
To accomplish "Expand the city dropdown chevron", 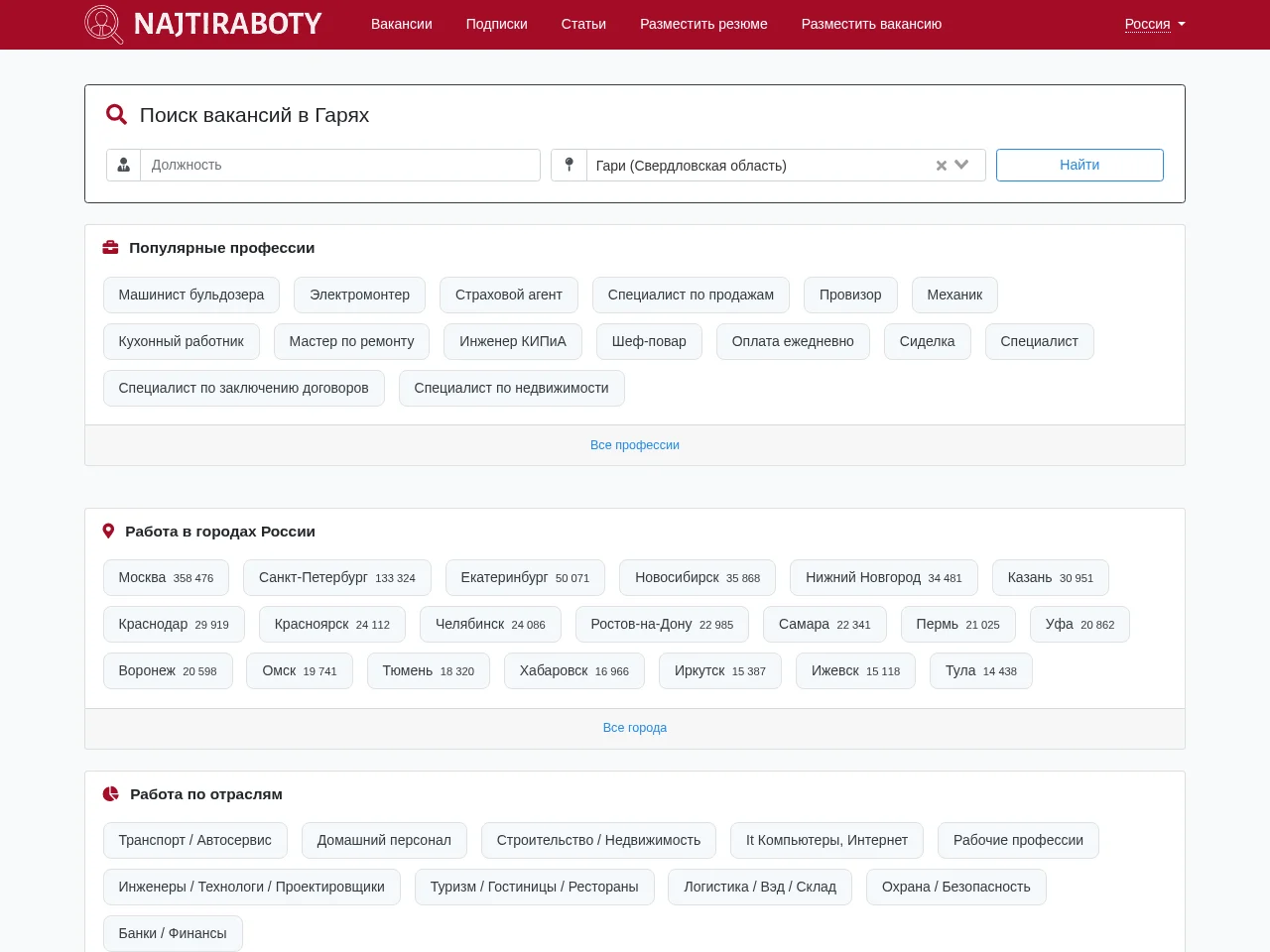I will point(961,166).
